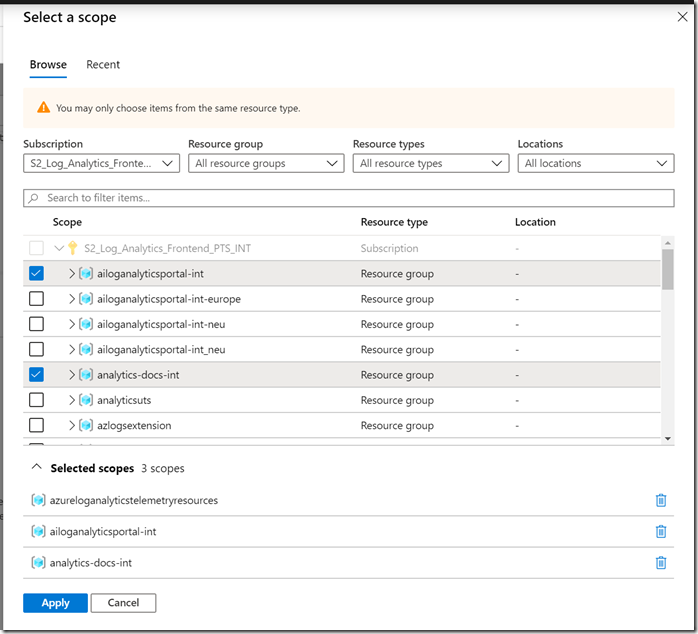Switch to the Recent tab
The width and height of the screenshot is (698, 634).
[103, 65]
